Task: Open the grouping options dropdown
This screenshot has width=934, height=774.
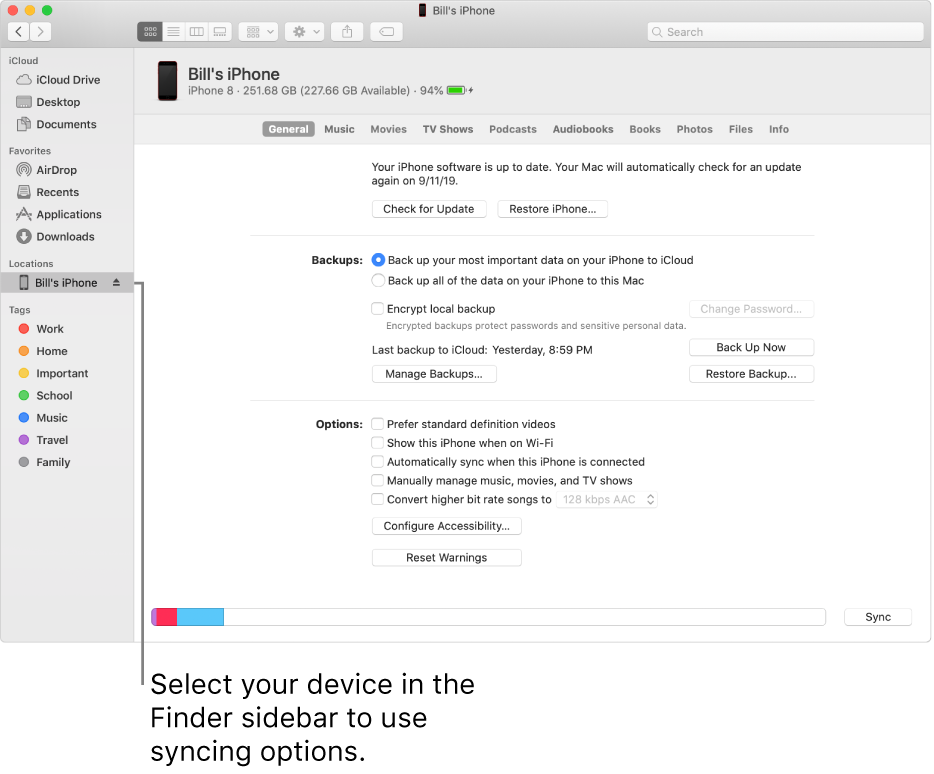Action: click(257, 31)
